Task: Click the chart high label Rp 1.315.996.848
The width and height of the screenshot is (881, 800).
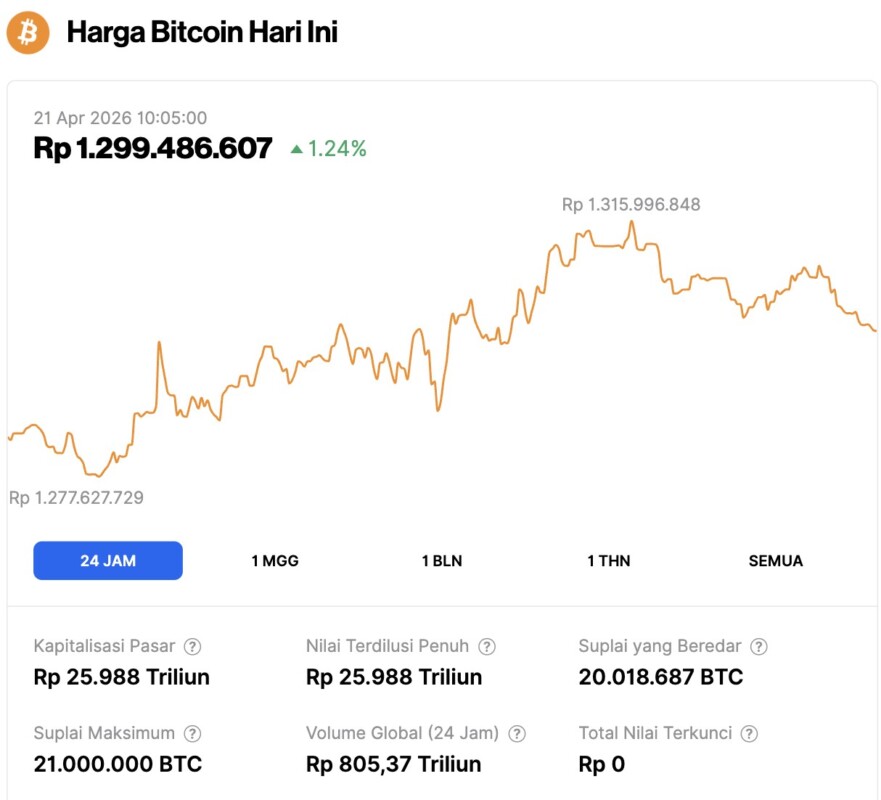Action: coord(631,205)
